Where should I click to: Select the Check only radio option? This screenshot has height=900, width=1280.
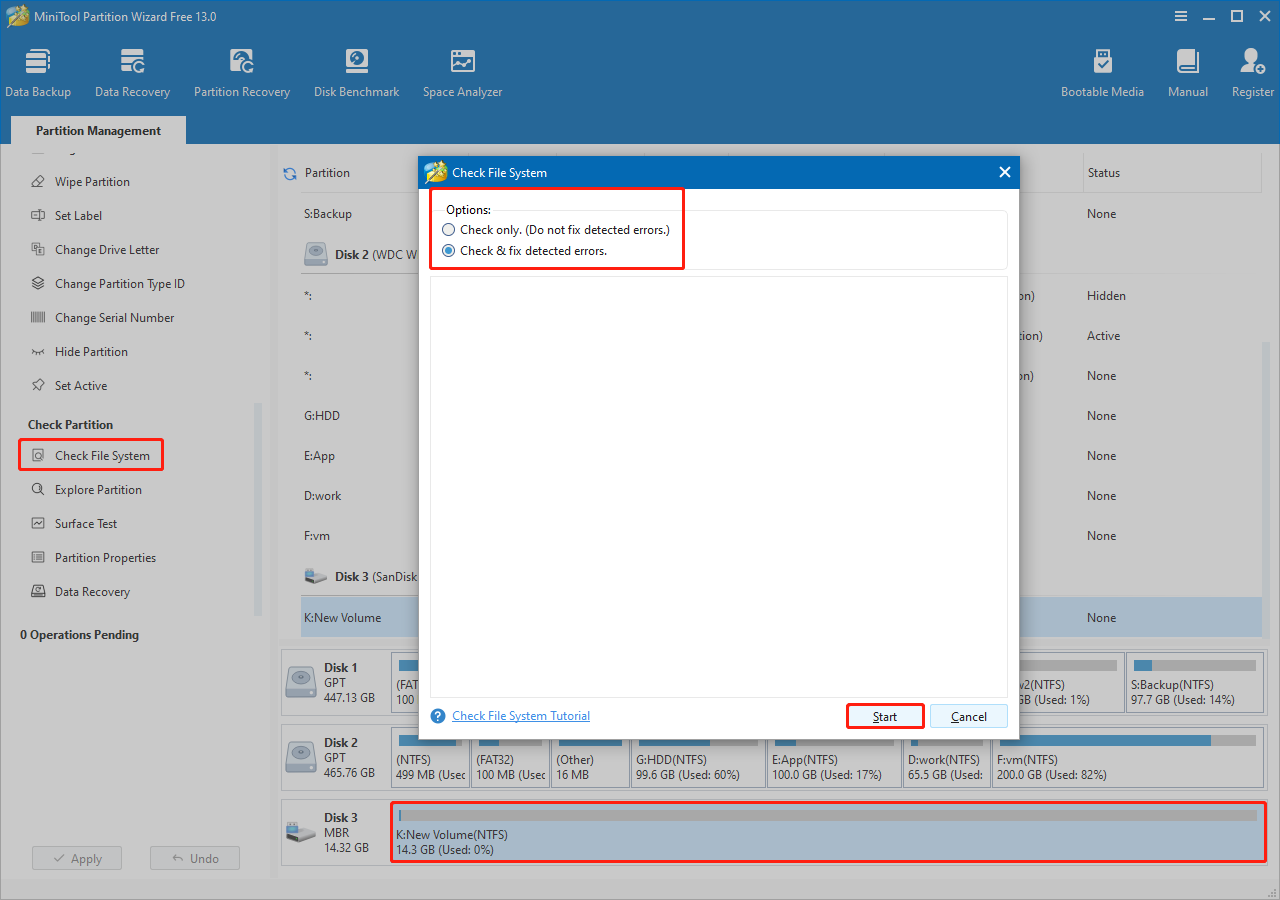[x=448, y=229]
